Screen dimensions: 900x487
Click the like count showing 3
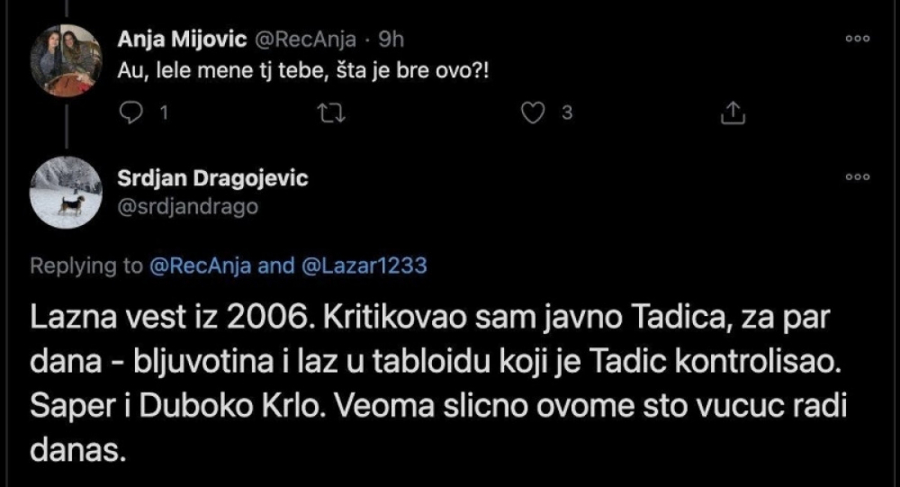[565, 114]
